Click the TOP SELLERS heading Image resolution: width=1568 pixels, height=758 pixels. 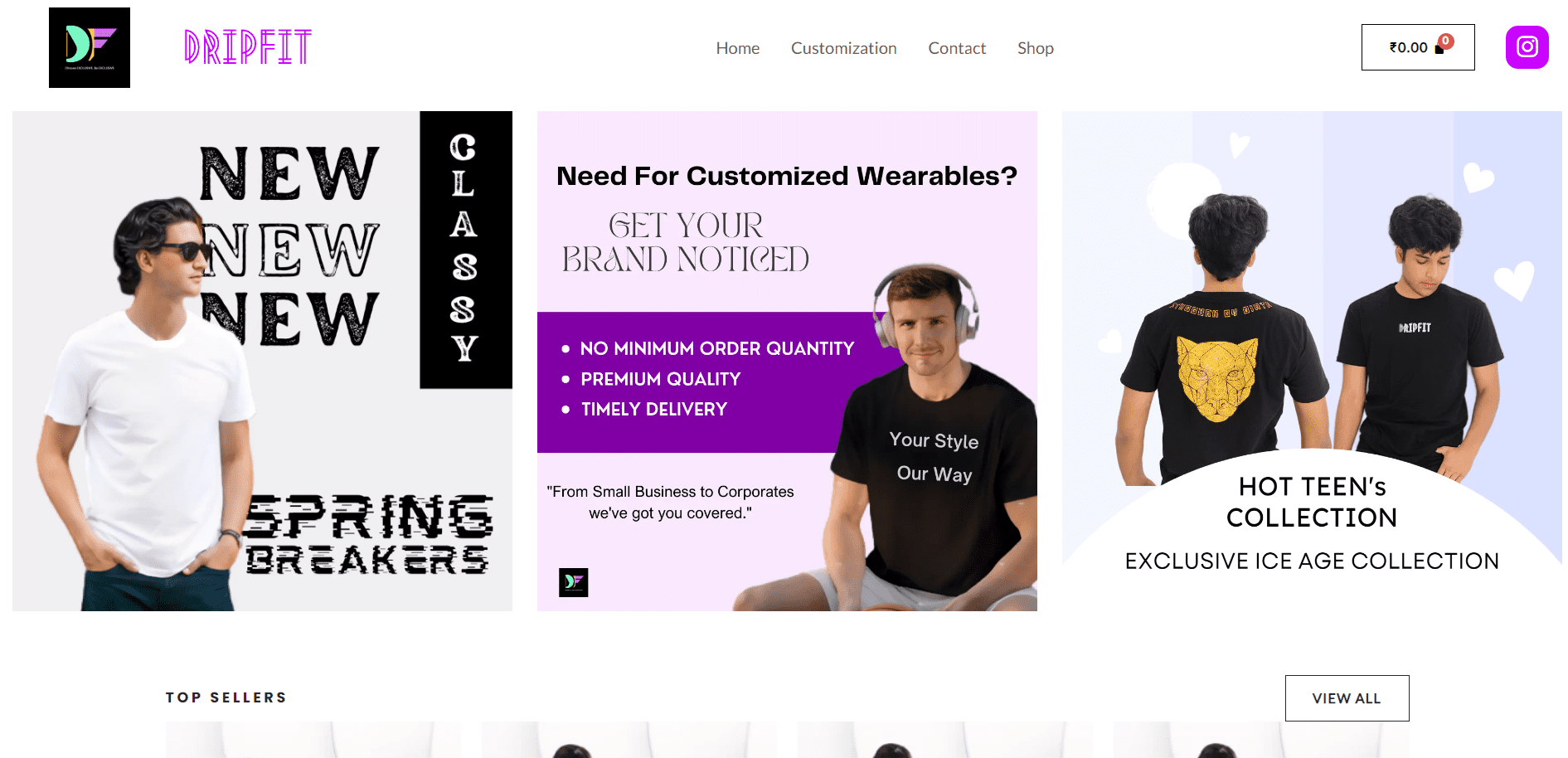click(226, 697)
